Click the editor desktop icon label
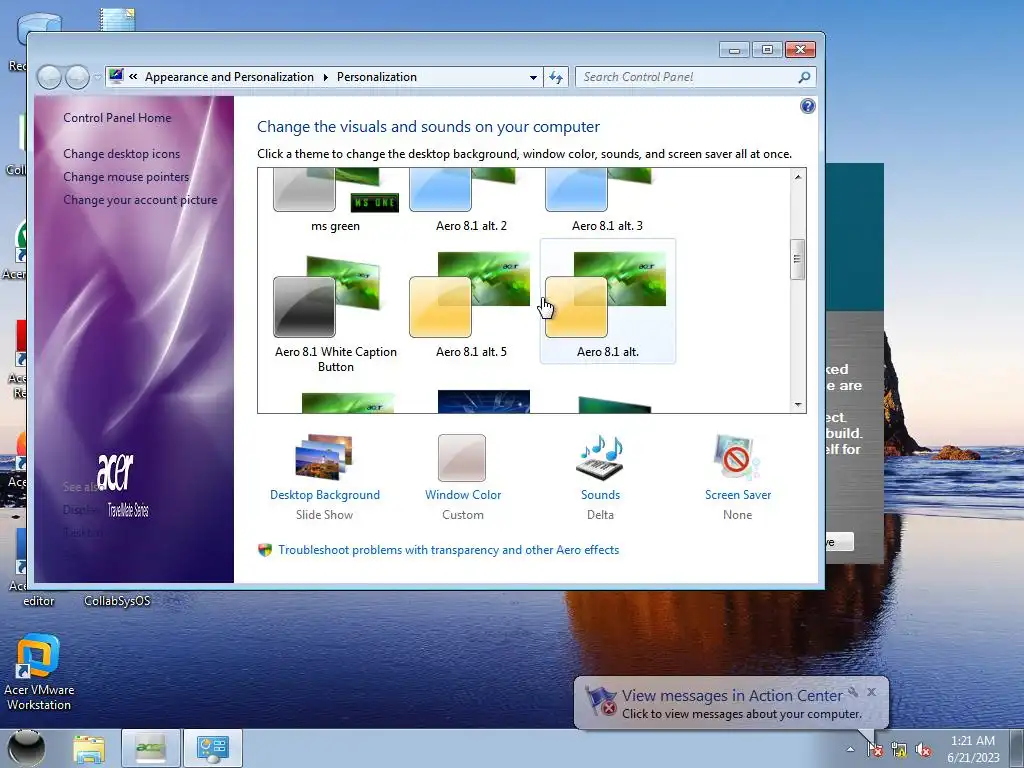 (39, 601)
